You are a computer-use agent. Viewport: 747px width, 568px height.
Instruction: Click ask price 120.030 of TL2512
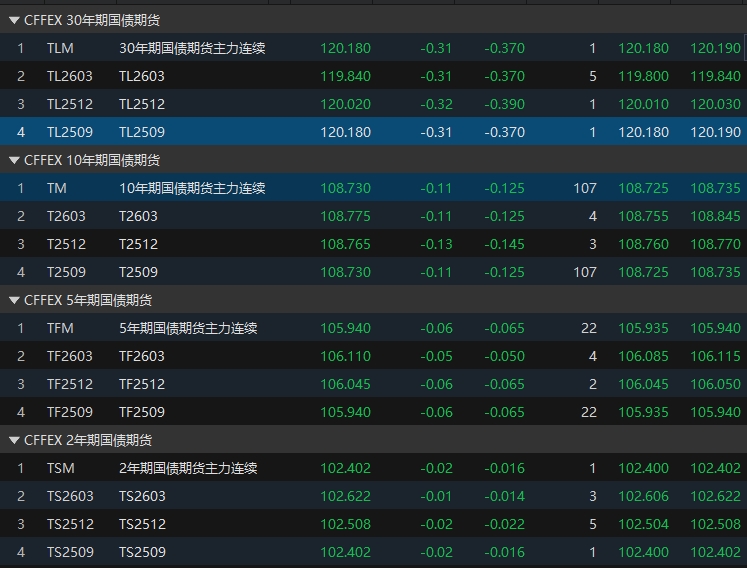click(x=716, y=104)
